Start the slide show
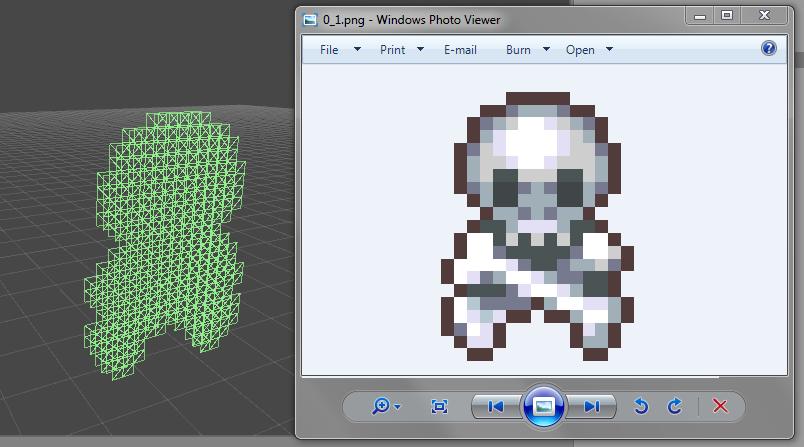 [544, 407]
